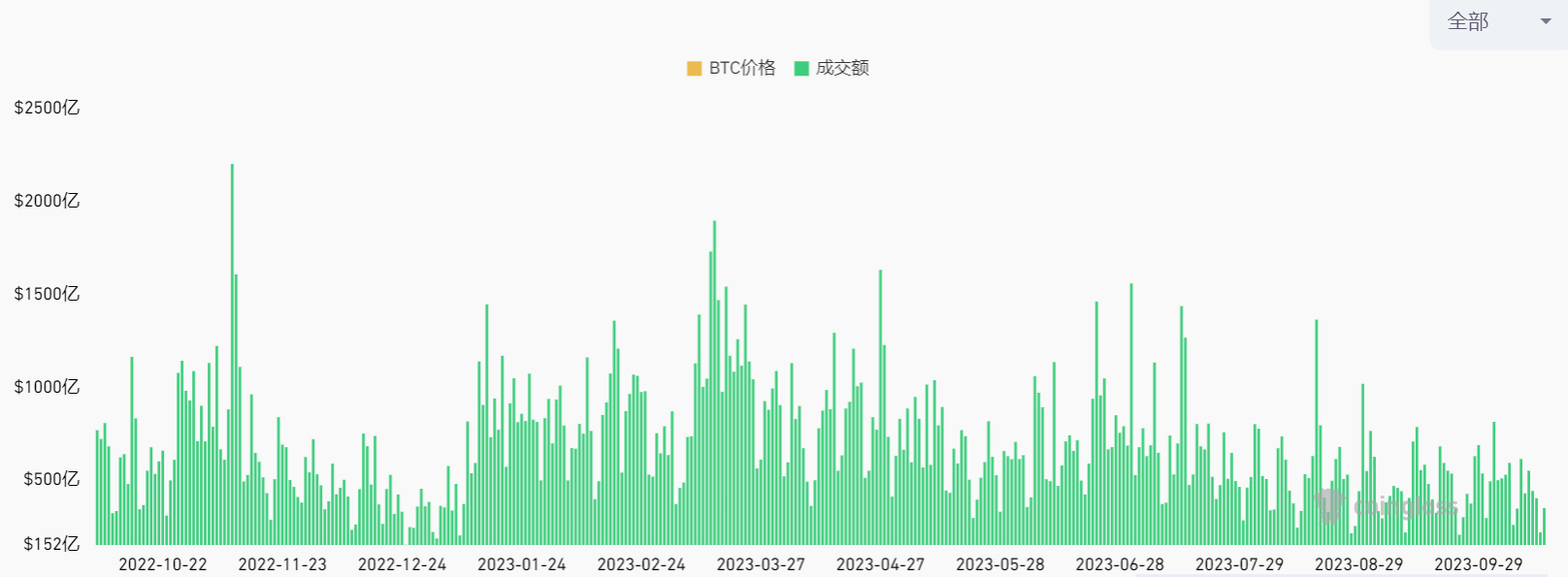The image size is (1568, 577).
Task: Click the $1000亿 y-axis label
Action: [x=47, y=387]
